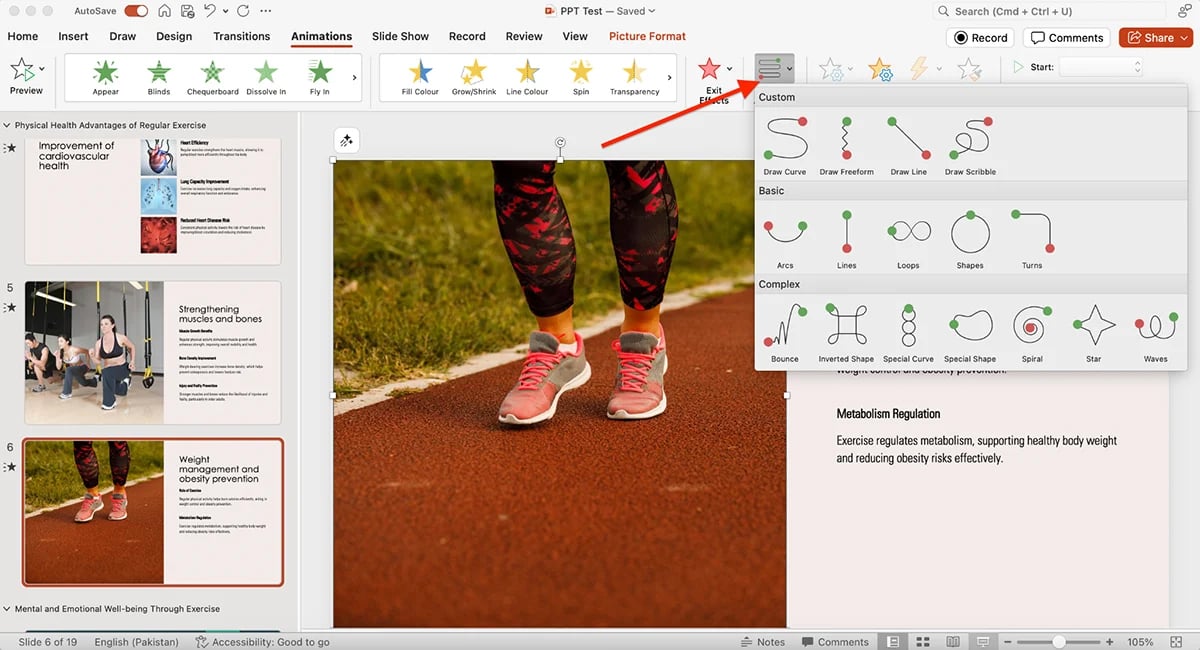Click the Record button
The width and height of the screenshot is (1200, 650).
click(980, 37)
